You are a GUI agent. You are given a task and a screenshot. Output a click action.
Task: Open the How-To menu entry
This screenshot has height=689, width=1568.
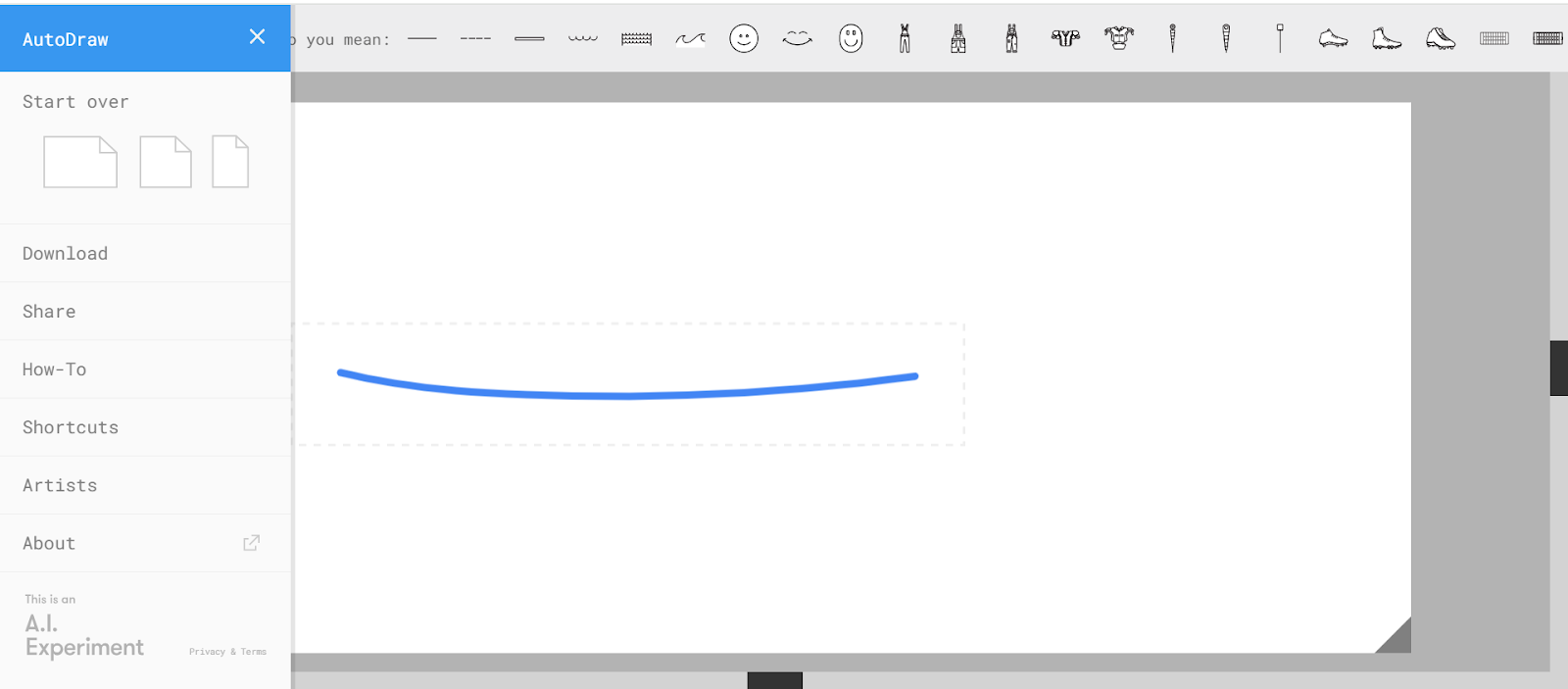[55, 369]
